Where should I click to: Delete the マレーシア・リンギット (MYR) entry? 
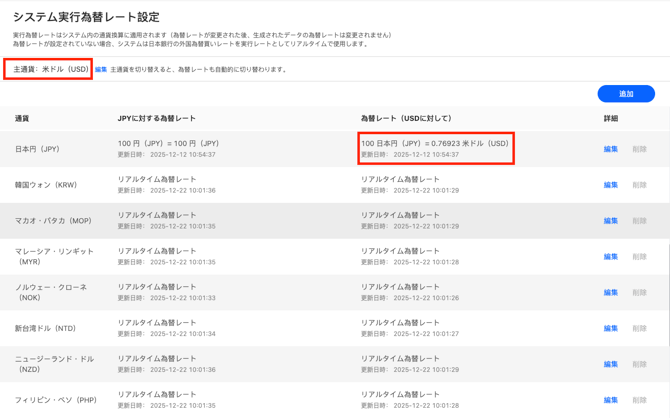[x=639, y=257]
